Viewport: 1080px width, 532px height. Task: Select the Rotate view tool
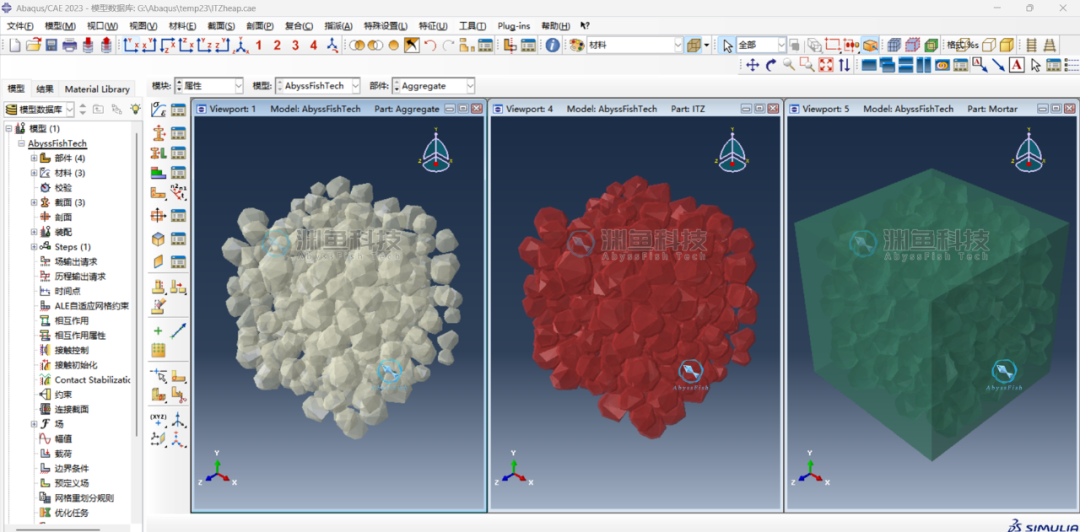(771, 65)
